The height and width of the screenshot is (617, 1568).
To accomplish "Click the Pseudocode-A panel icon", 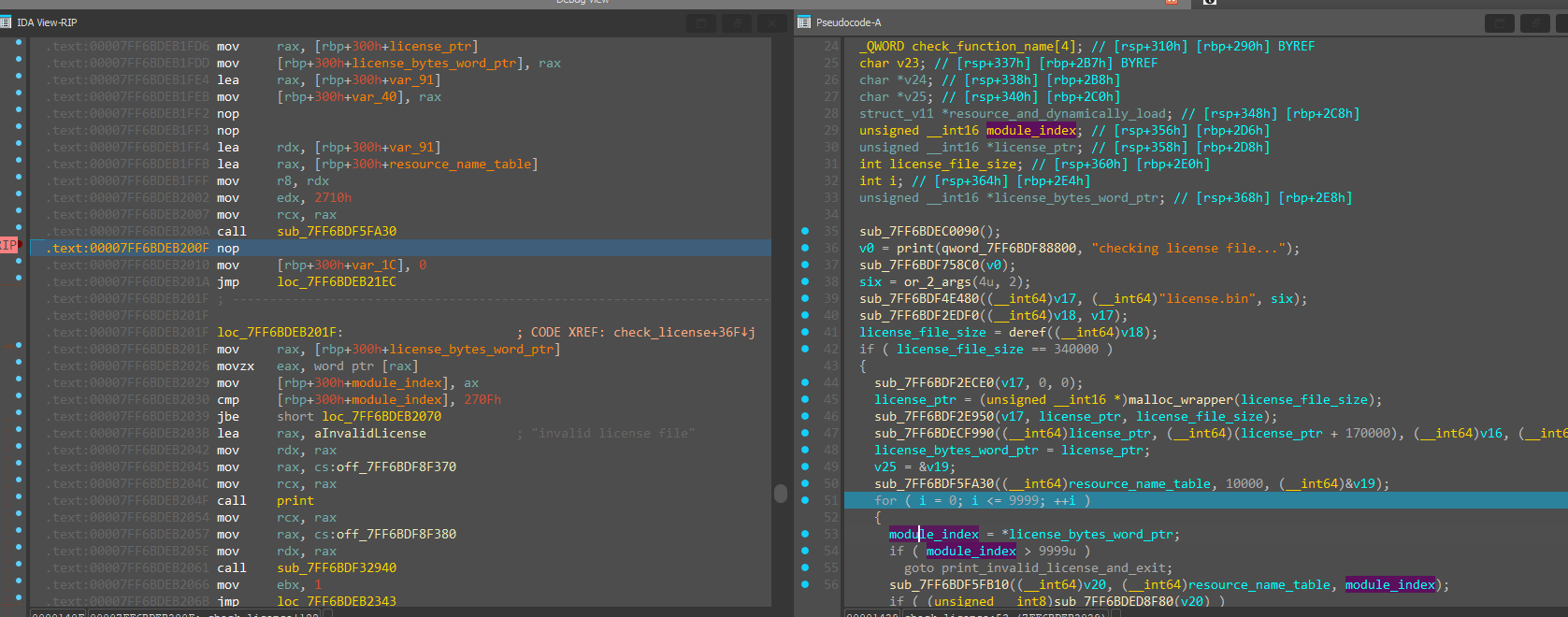I will pyautogui.click(x=805, y=22).
